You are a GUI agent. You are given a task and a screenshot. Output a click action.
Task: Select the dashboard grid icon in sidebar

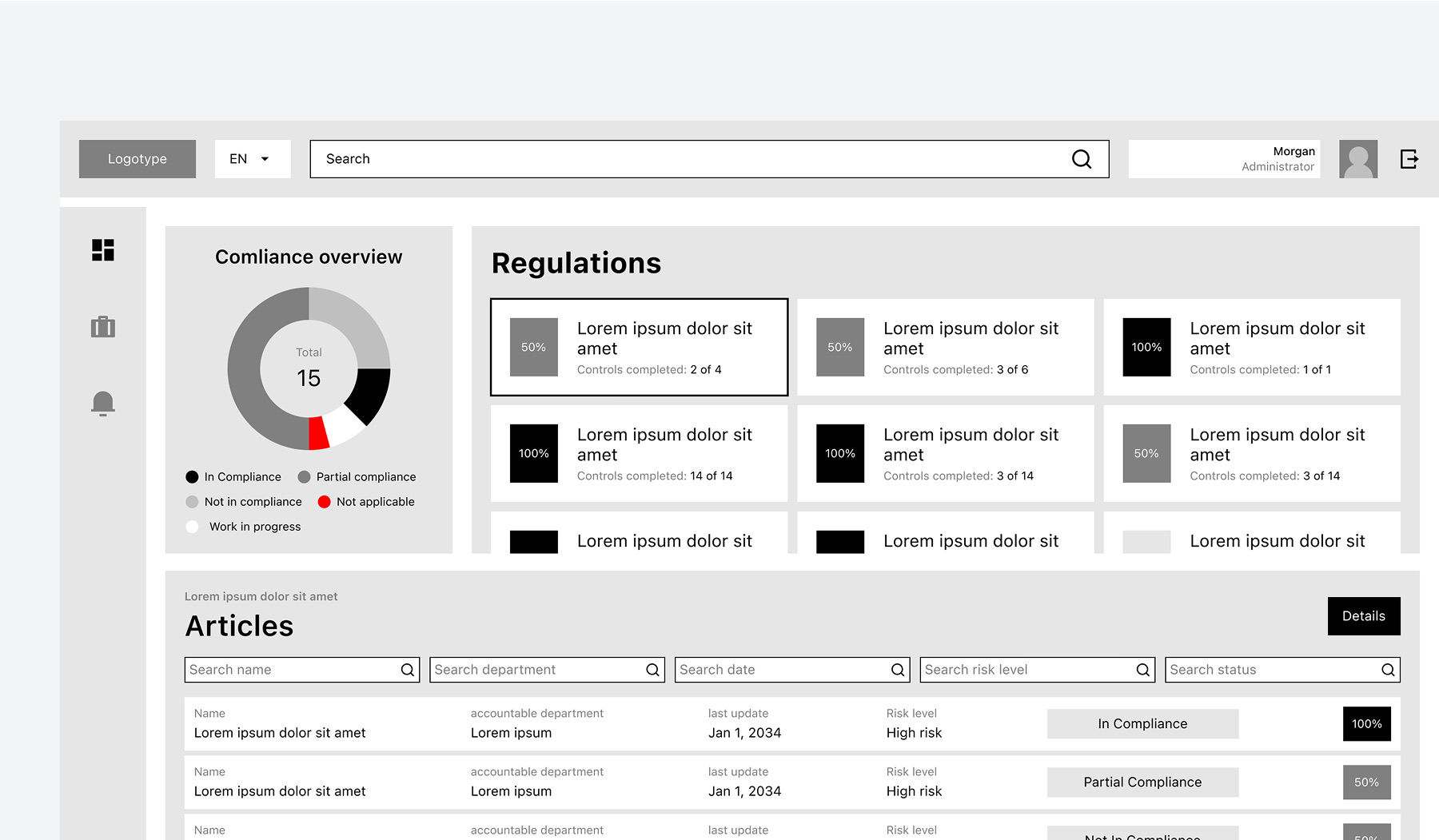pos(103,250)
